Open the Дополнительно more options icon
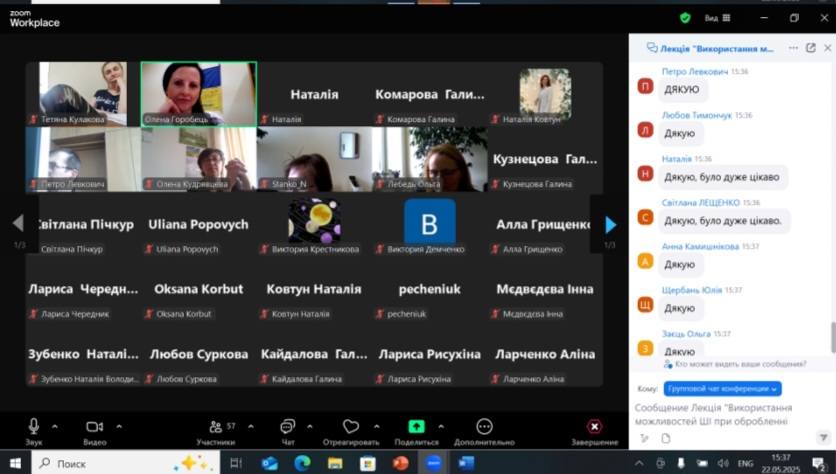This screenshot has height=474, width=836. (x=484, y=427)
